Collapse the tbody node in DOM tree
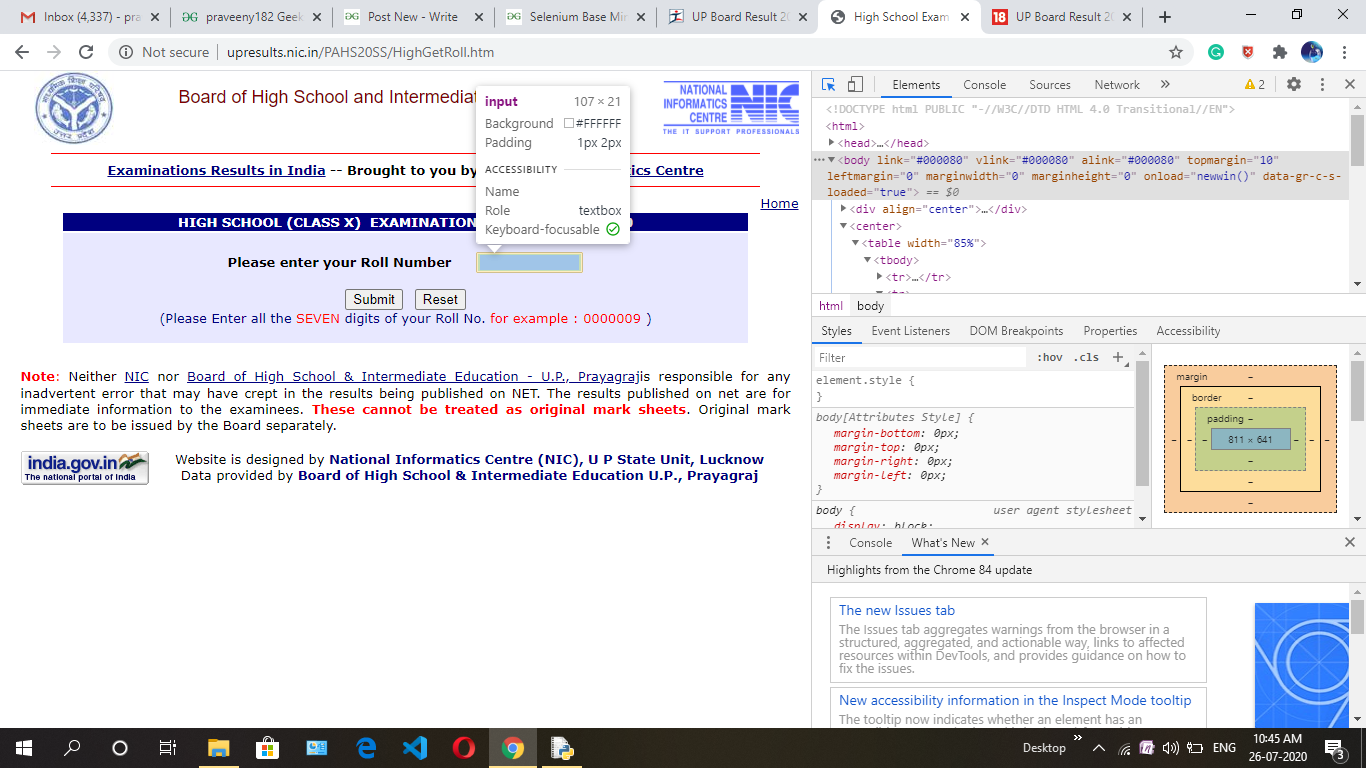Image resolution: width=1366 pixels, height=768 pixels. pos(868,260)
